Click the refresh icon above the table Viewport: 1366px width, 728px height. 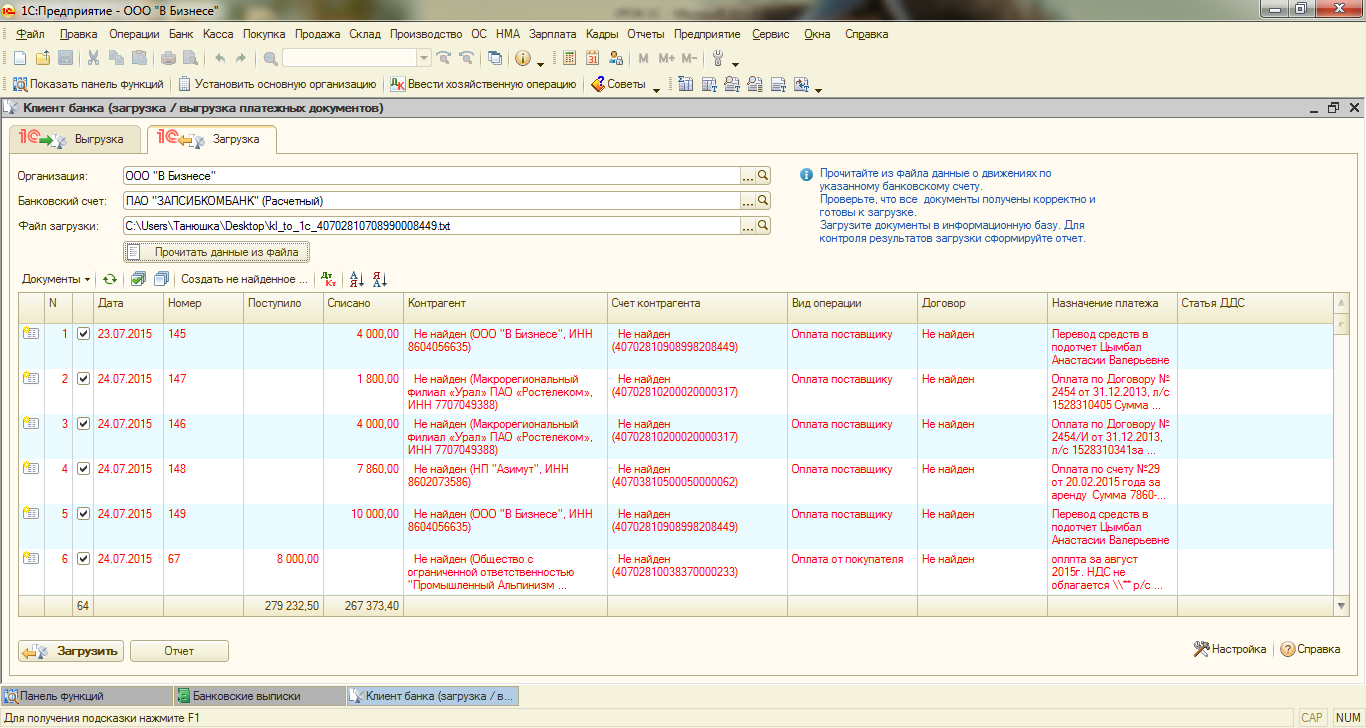tap(110, 280)
